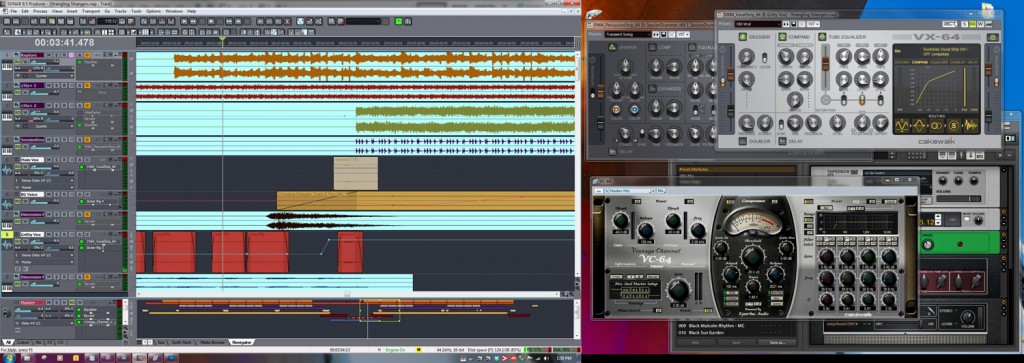This screenshot has height=363, width=1024.
Task: Open the Options menu
Action: [x=153, y=11]
